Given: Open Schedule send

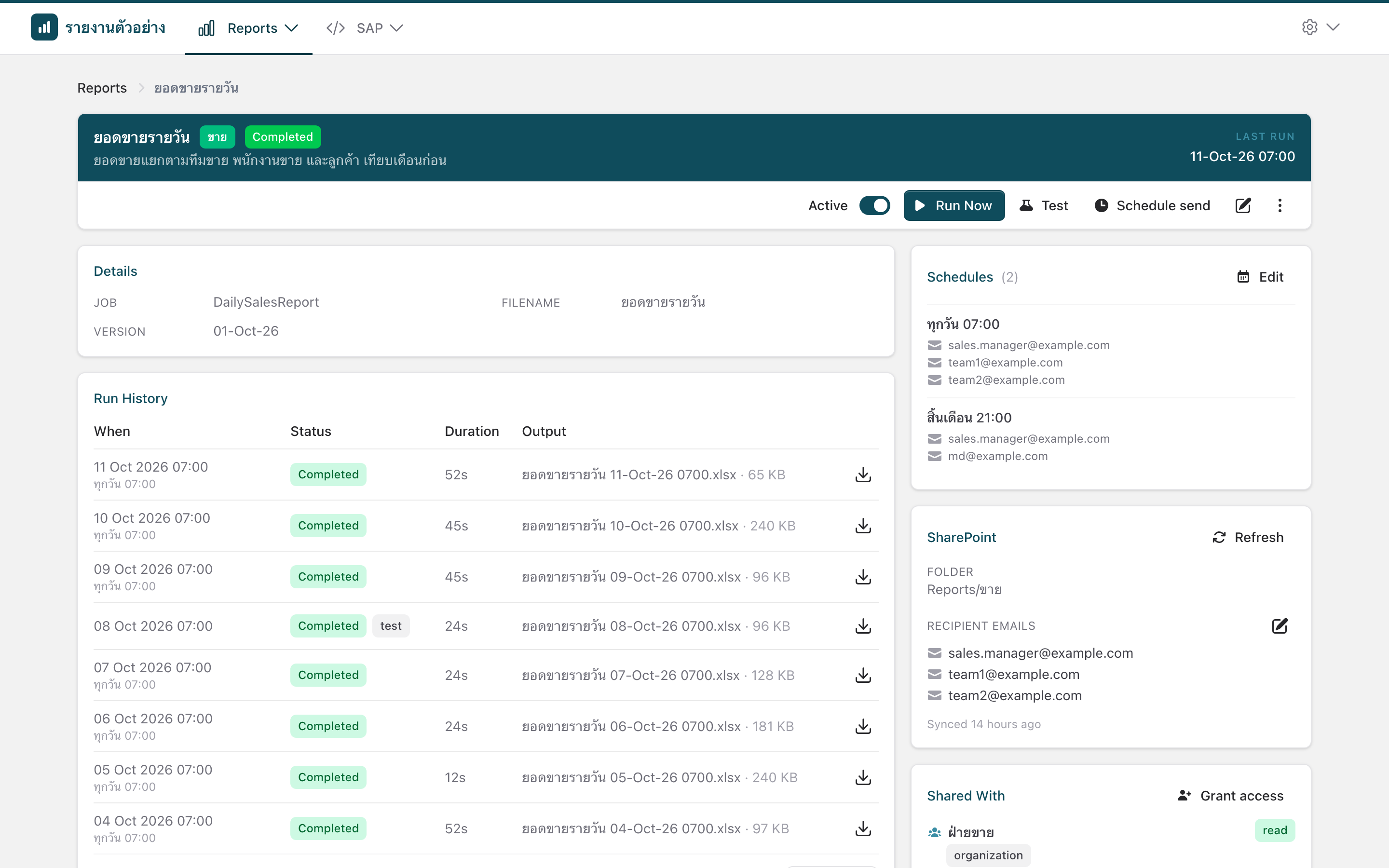Looking at the screenshot, I should coord(1153,205).
